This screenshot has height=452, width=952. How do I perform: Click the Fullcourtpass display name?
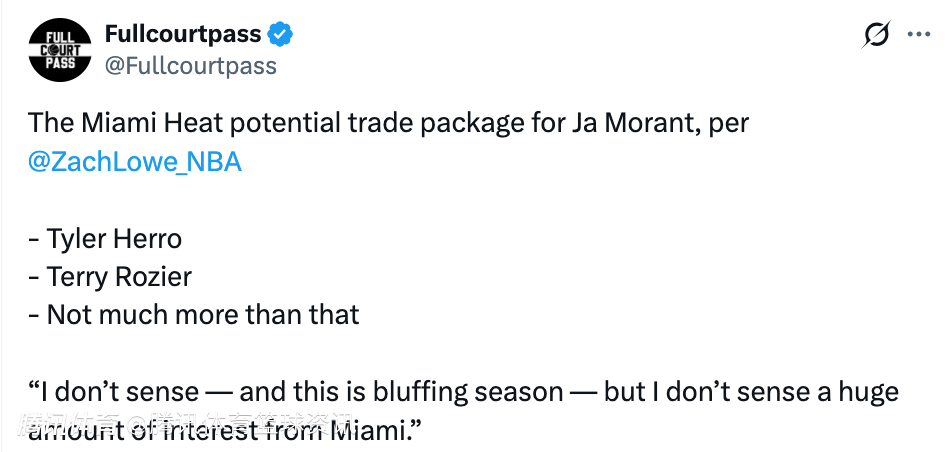(183, 34)
